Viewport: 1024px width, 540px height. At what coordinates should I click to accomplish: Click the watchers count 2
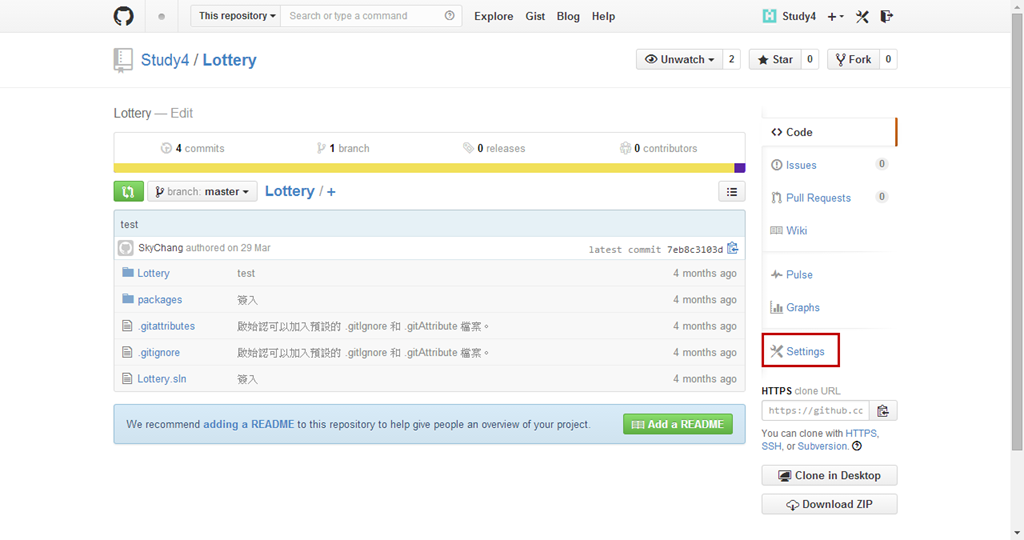point(731,59)
